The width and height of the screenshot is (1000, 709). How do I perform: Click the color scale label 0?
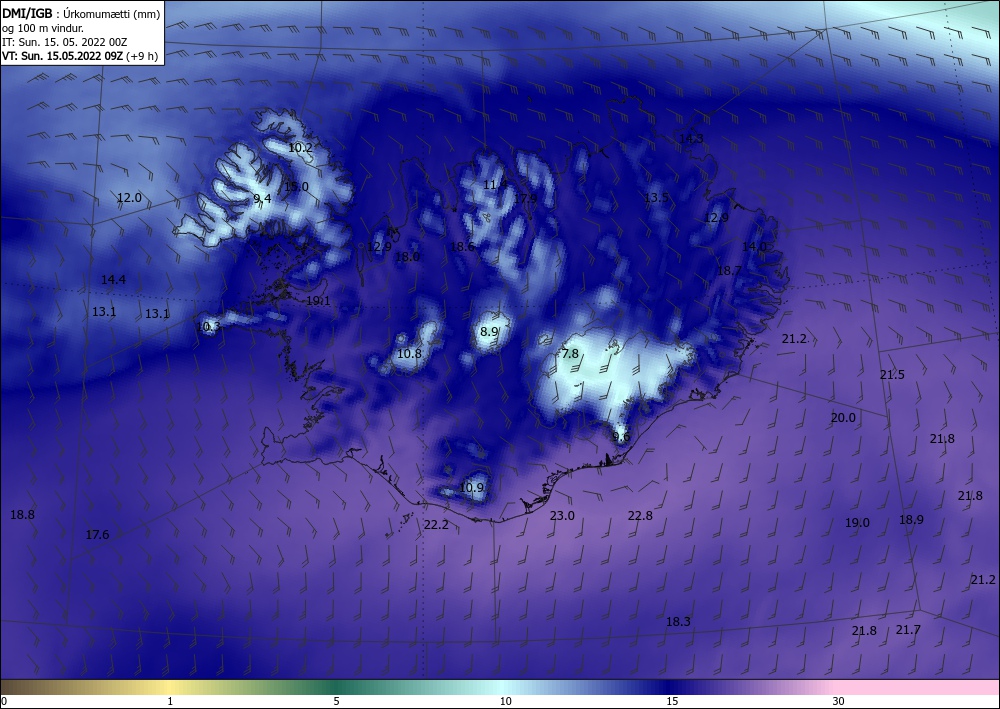tap(4, 701)
